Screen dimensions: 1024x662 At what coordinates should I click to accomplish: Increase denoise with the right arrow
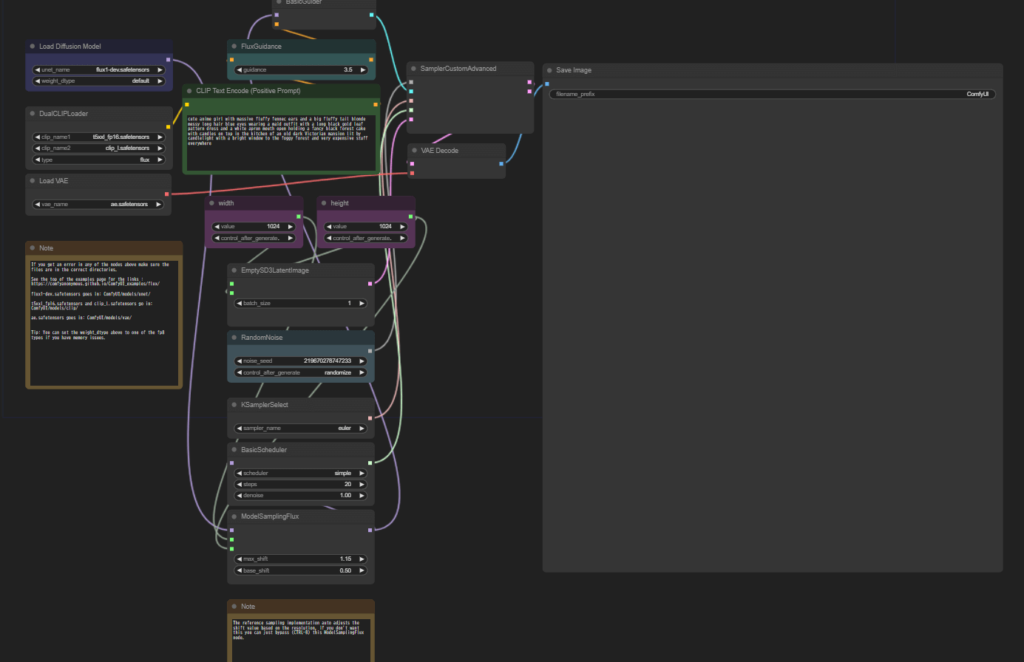click(362, 496)
